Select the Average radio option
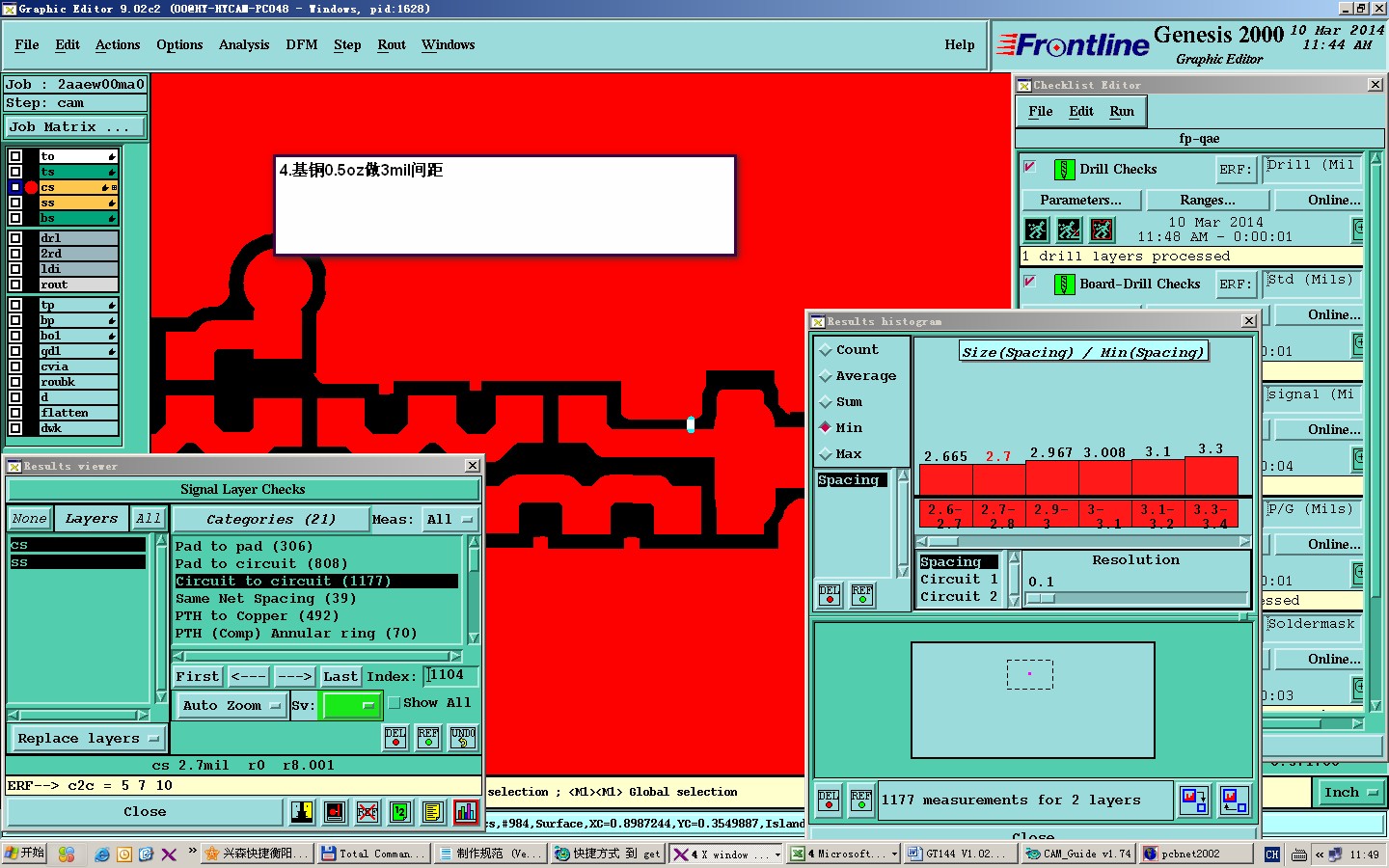This screenshot has width=1389, height=868. point(826,376)
